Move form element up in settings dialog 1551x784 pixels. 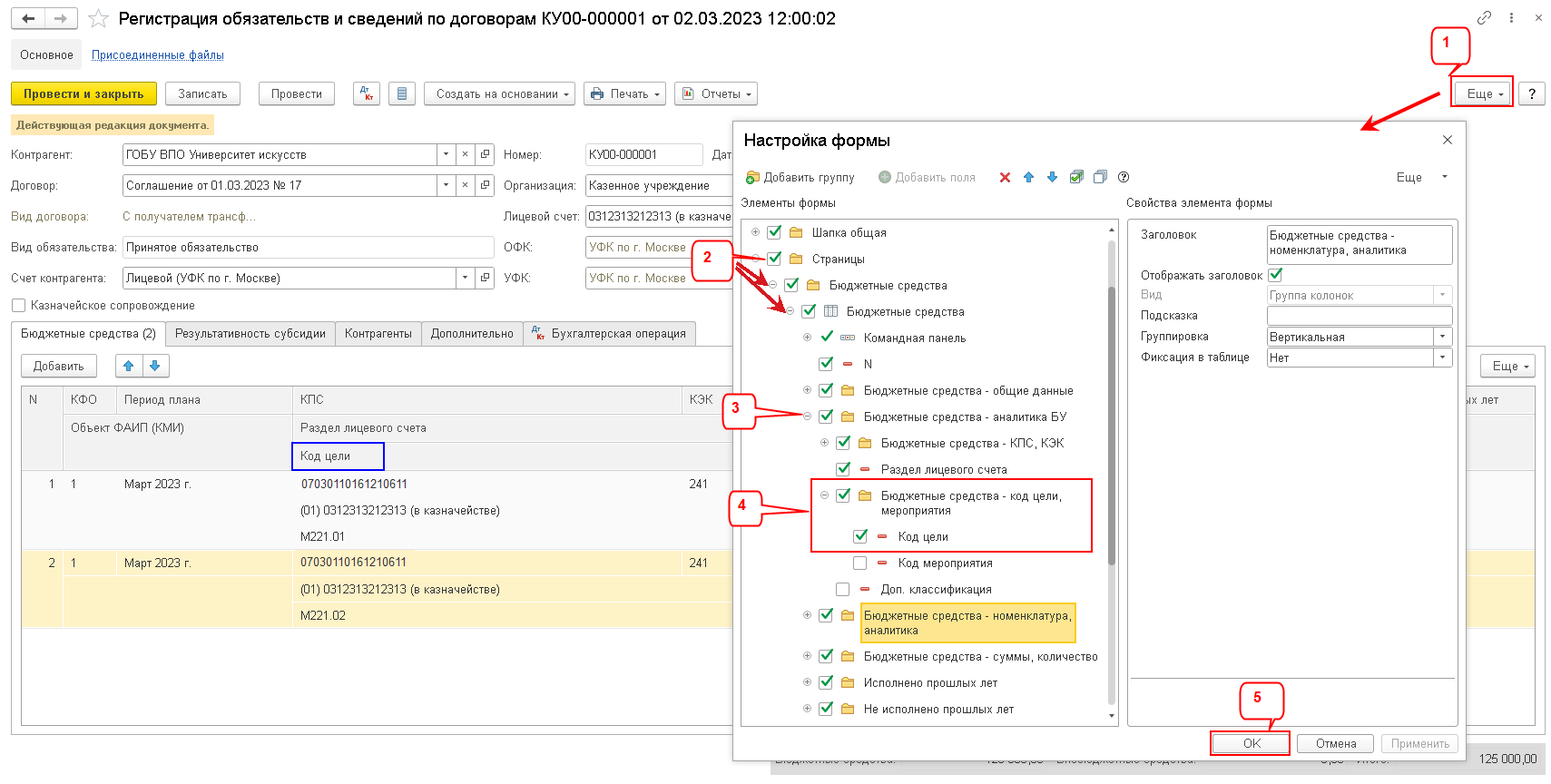[1028, 177]
